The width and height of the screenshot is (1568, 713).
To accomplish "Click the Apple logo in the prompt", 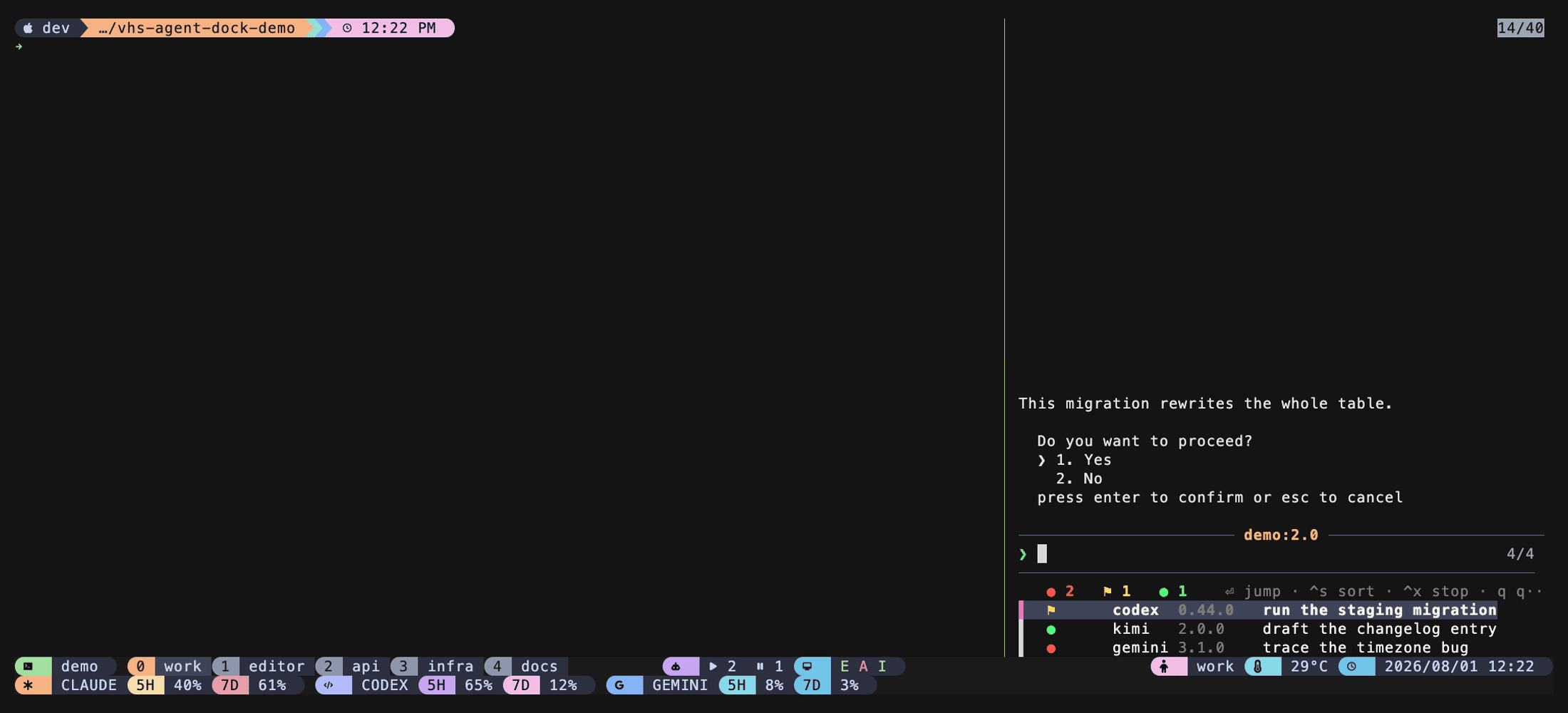I will (29, 28).
